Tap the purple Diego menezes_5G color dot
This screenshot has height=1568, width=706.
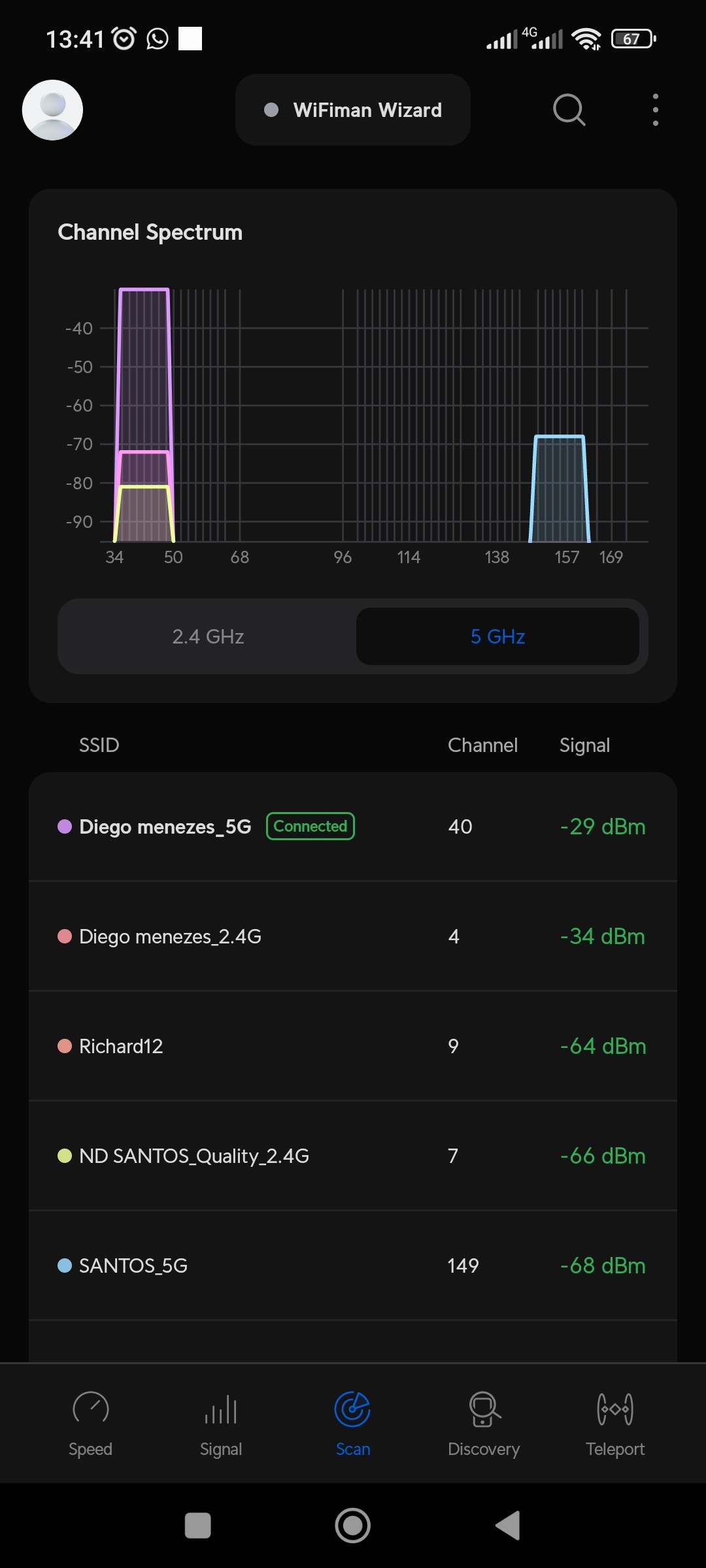pyautogui.click(x=65, y=826)
